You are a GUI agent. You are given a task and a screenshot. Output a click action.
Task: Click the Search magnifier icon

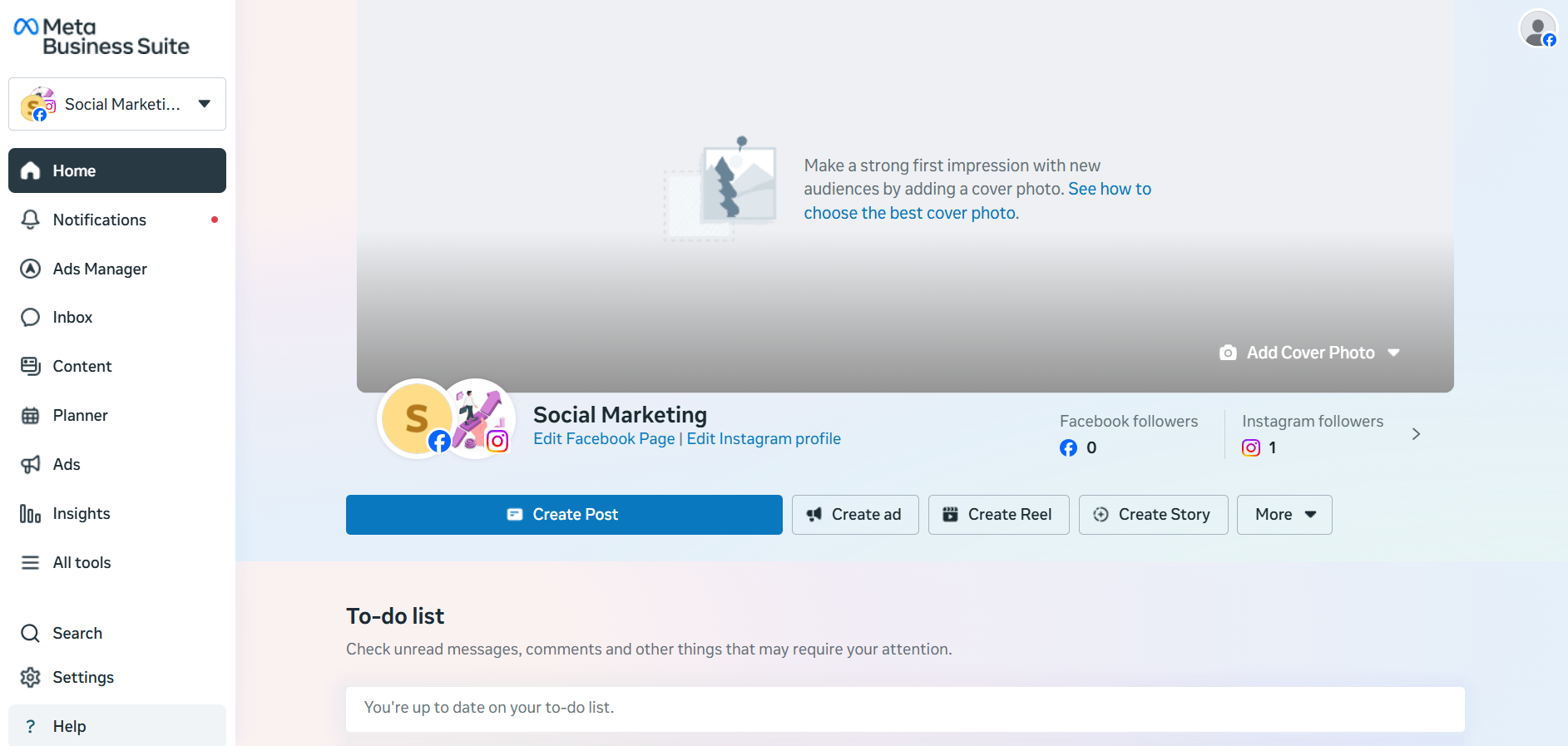(x=31, y=633)
